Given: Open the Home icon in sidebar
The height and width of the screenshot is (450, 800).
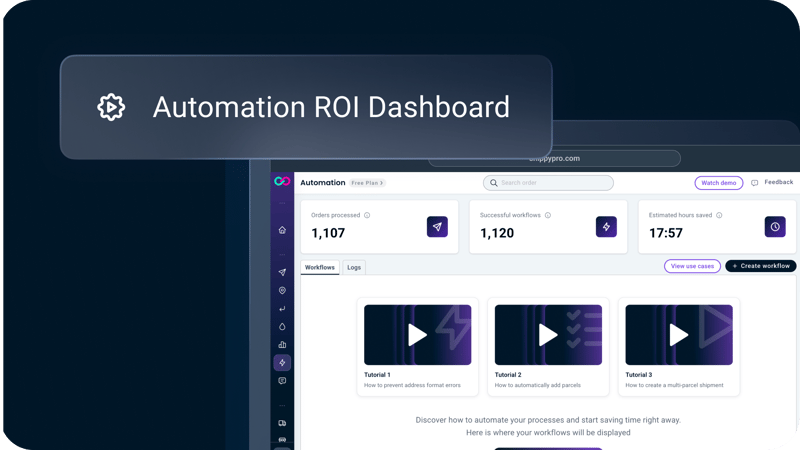Looking at the screenshot, I should [282, 230].
